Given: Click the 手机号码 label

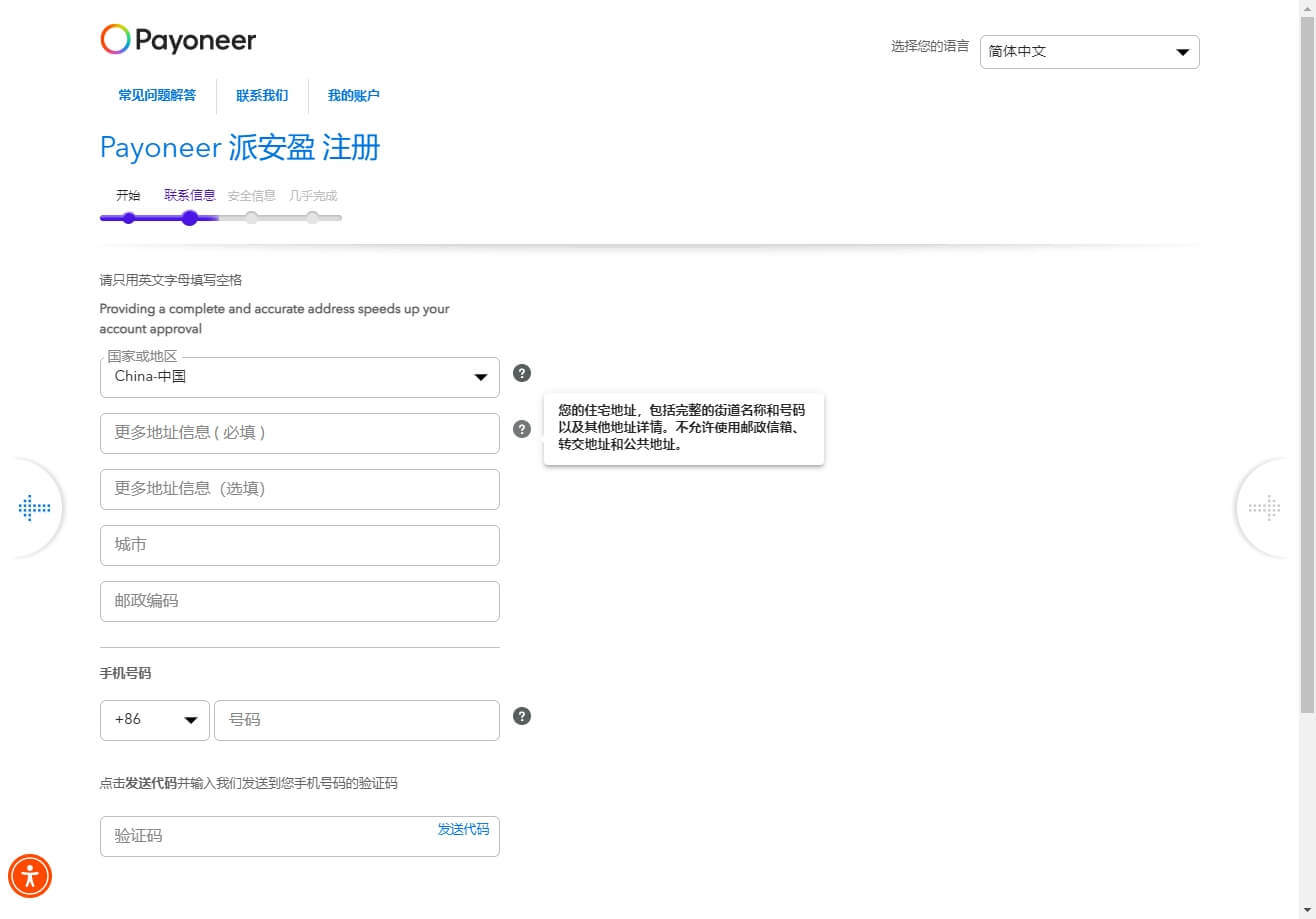Looking at the screenshot, I should pyautogui.click(x=125, y=673).
